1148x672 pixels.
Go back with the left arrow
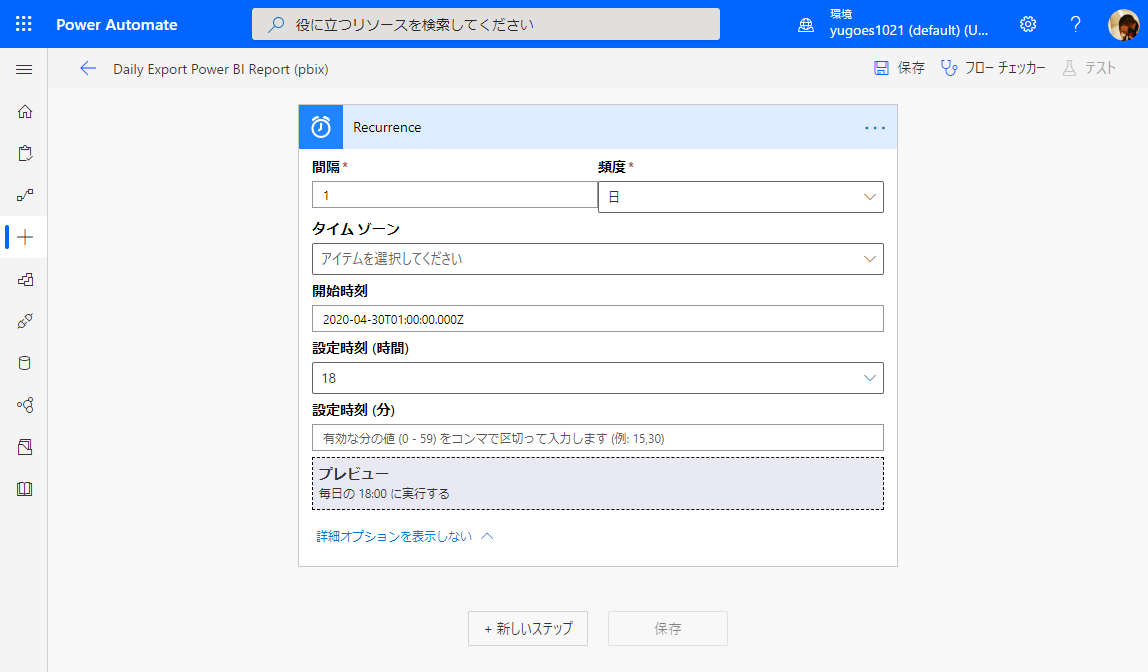tap(88, 69)
